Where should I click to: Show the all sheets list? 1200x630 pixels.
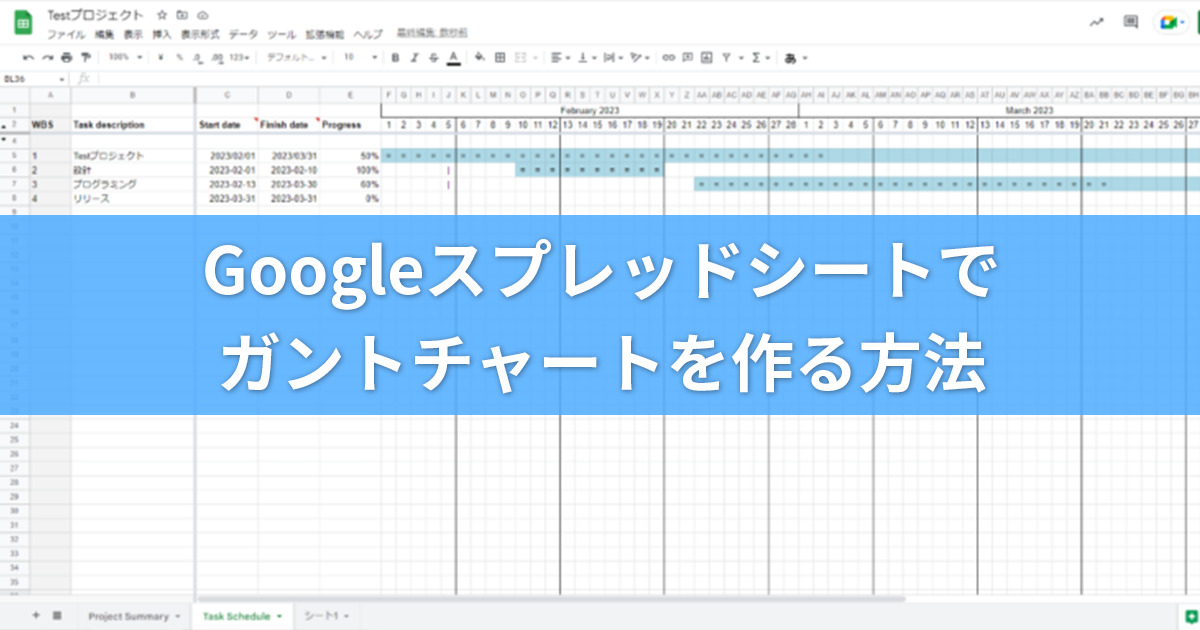pos(56,615)
